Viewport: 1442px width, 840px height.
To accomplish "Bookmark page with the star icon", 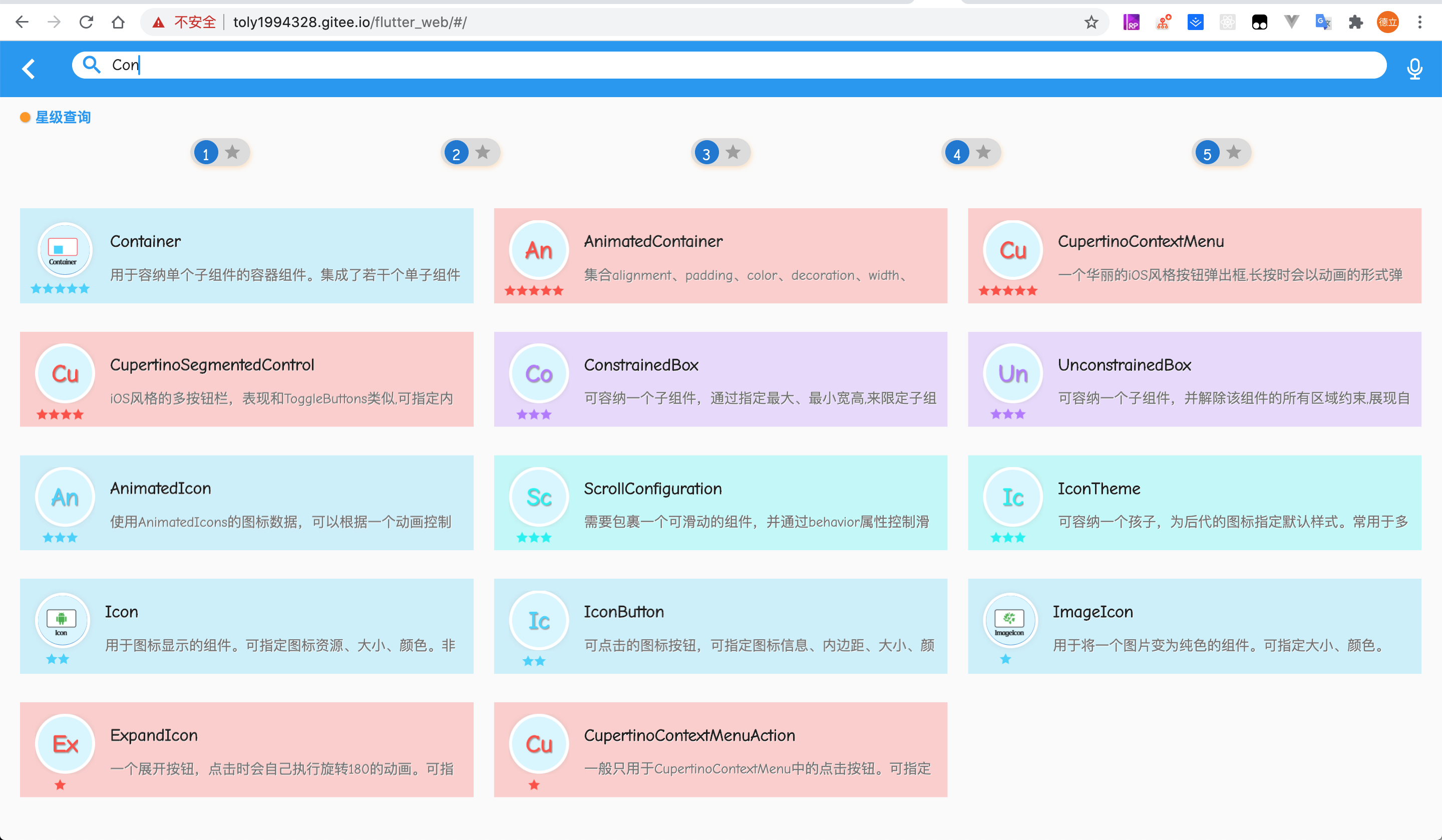I will click(1091, 23).
